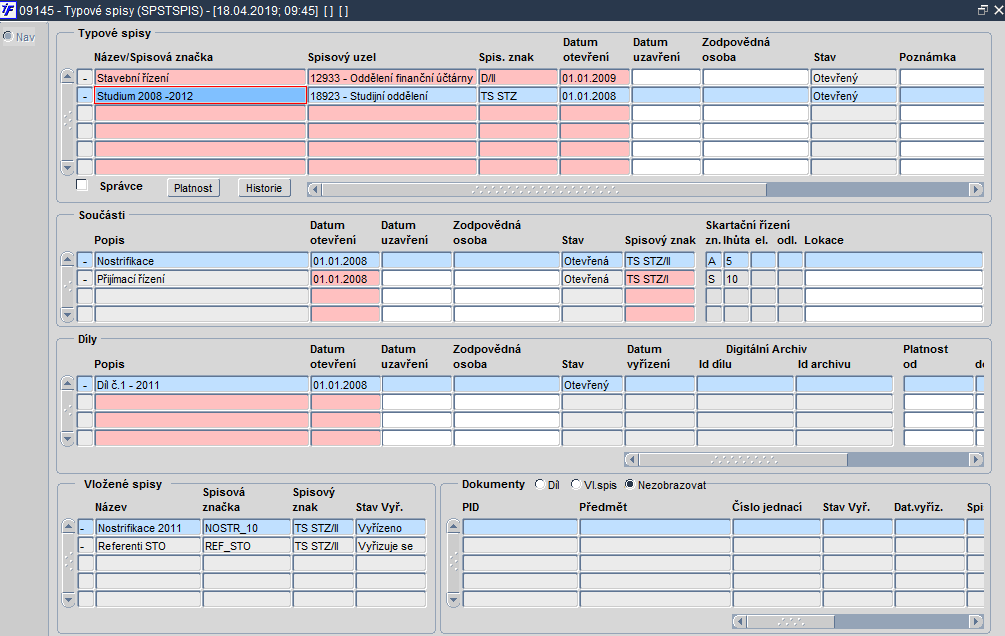
Task: Click the Nostrifikace 2011 name cell
Action: (x=148, y=528)
